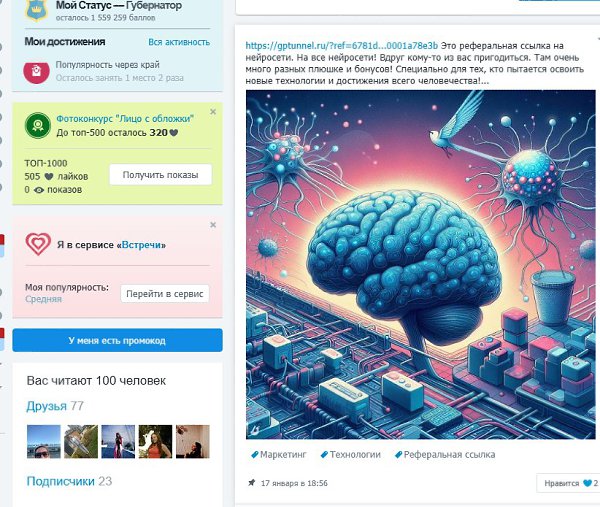The height and width of the screenshot is (507, 600).
Task: Click the pink Популярность через край achievement icon
Action: click(x=36, y=72)
